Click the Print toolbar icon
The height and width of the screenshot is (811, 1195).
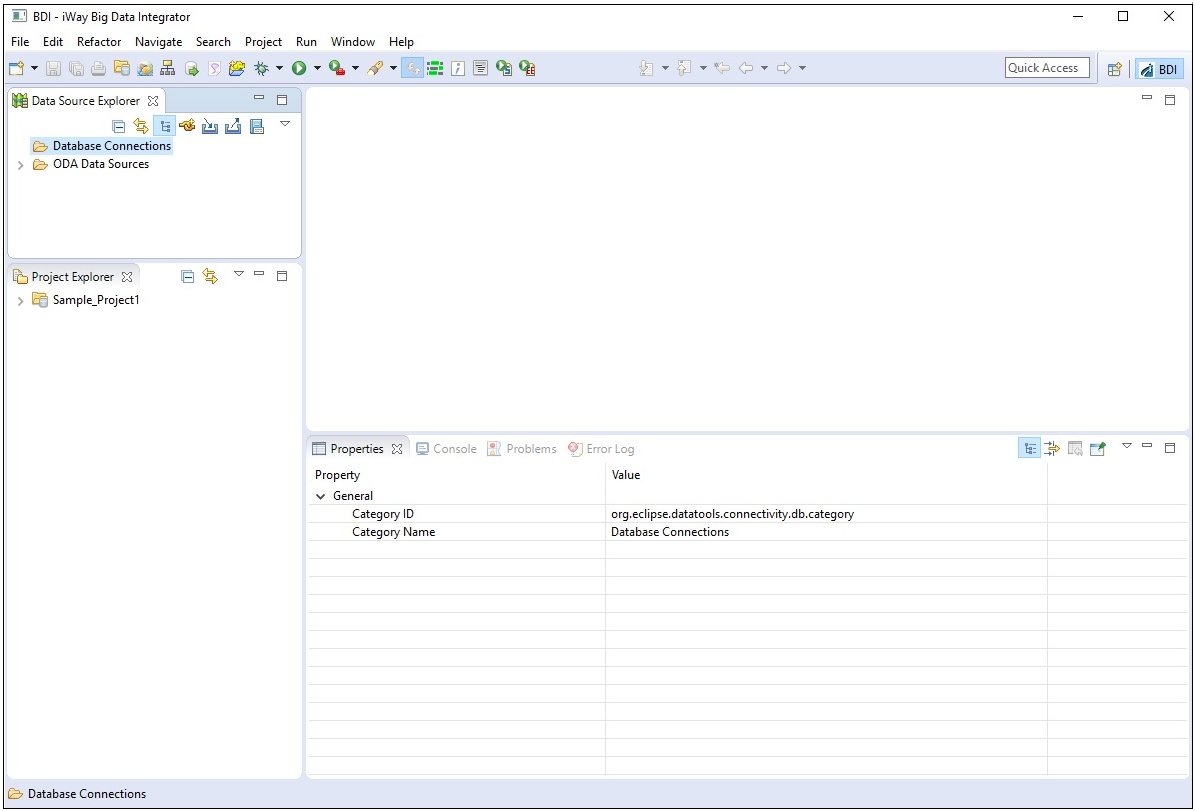coord(99,69)
